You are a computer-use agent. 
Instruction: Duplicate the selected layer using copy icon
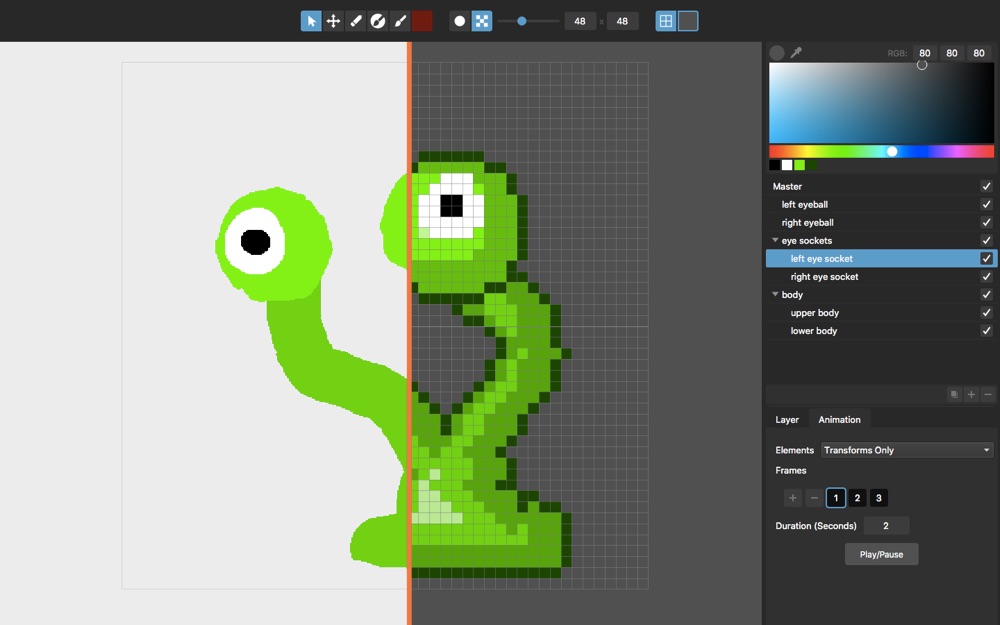click(954, 395)
